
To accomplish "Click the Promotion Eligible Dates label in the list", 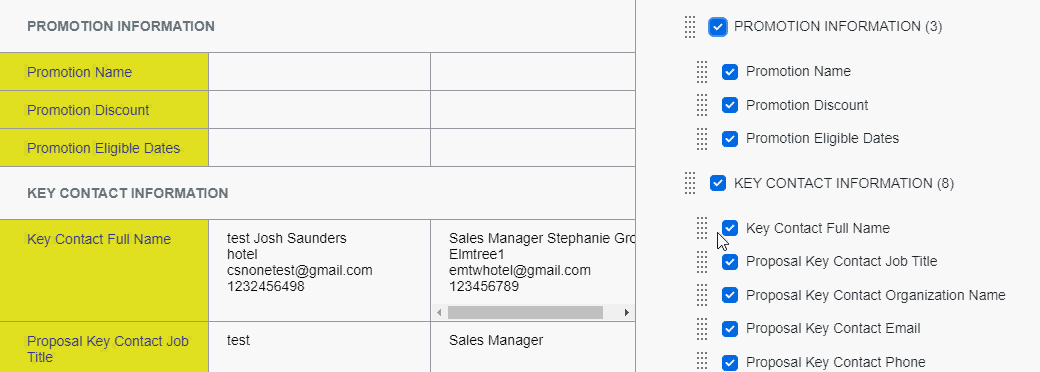I will 822,139.
